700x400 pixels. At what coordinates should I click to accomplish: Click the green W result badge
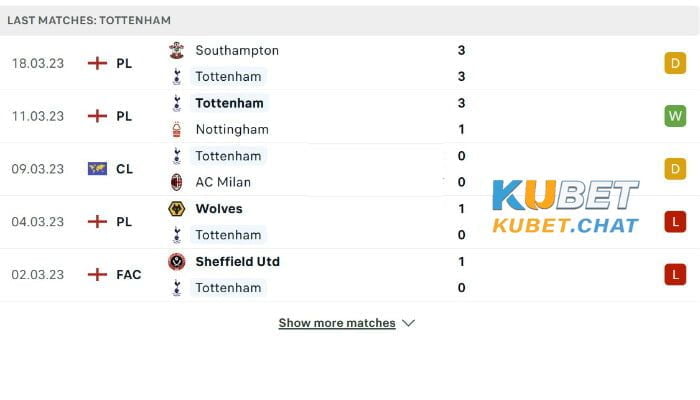pyautogui.click(x=675, y=116)
